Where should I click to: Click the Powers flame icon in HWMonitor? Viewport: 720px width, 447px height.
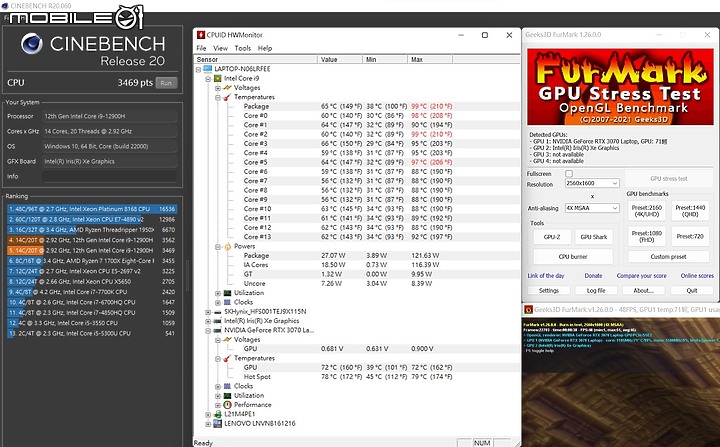[227, 247]
